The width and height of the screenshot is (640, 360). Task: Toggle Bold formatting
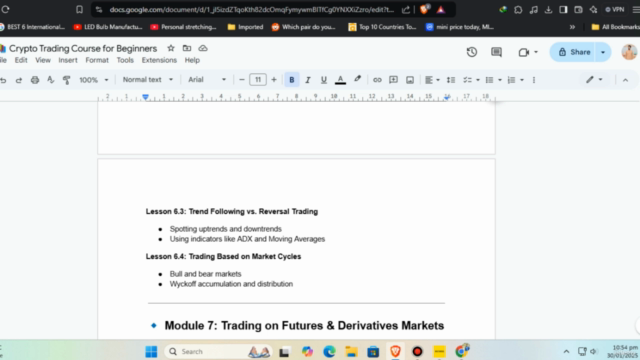[x=292, y=80]
